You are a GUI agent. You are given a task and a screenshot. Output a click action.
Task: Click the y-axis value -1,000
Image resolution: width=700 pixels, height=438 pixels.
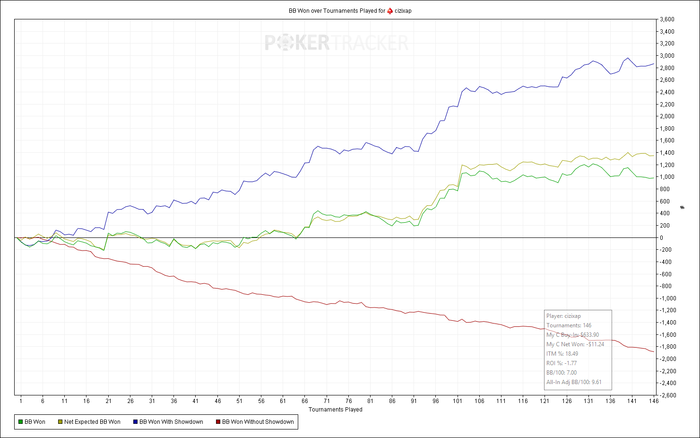[667, 298]
